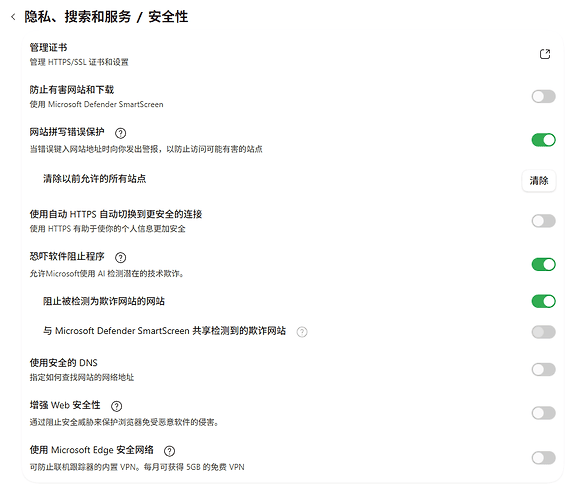Click 使用 Microsoft Defender SmartScreen text

[x=96, y=105]
